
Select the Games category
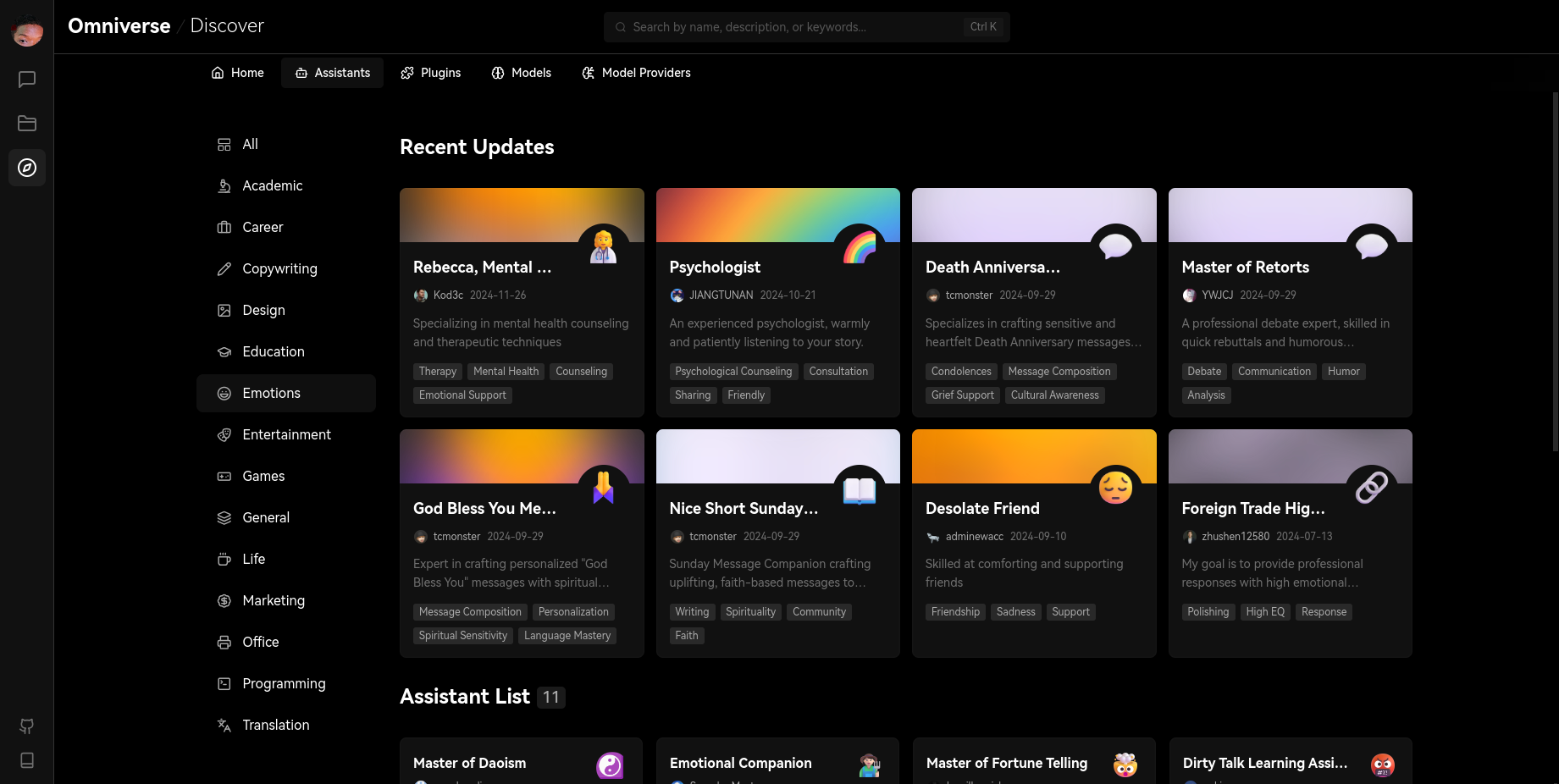(286, 477)
